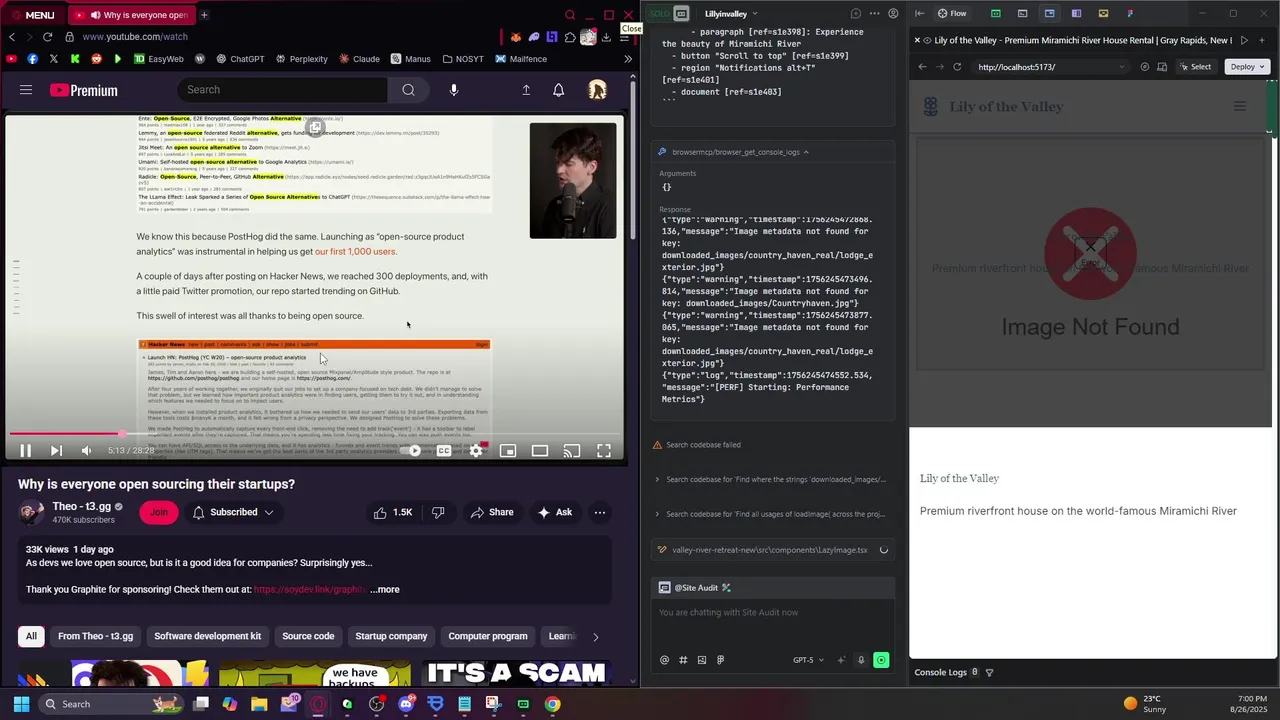Open a new Opera tab
Image resolution: width=1280 pixels, height=720 pixels.
[204, 15]
